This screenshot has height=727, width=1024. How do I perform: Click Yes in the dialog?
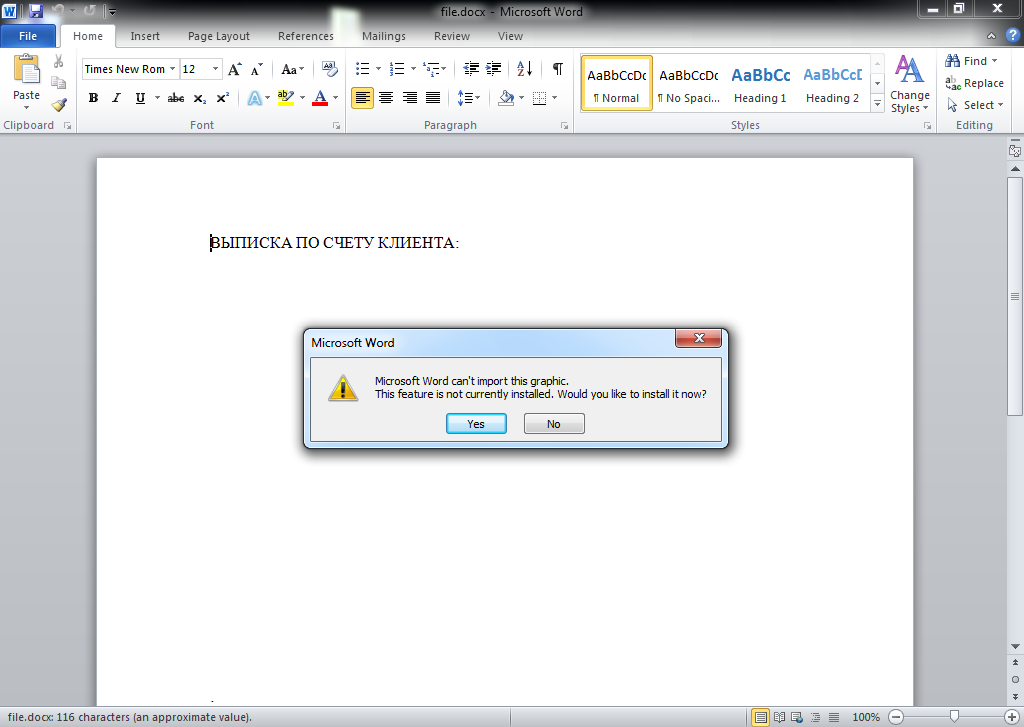pos(476,424)
